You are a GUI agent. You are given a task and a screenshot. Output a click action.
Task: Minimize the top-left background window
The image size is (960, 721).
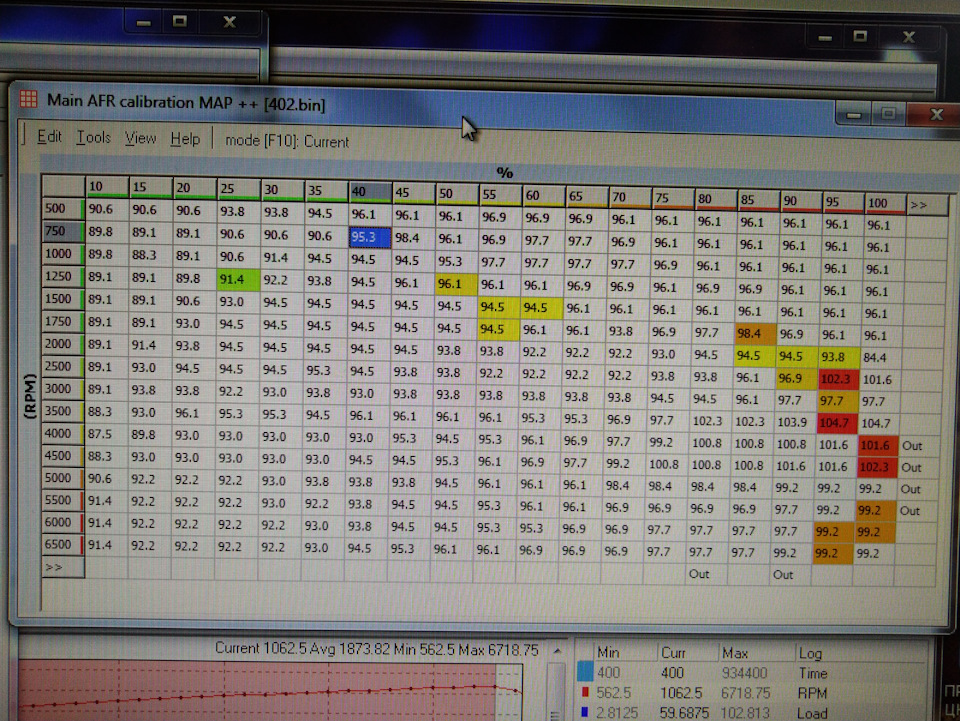click(144, 23)
